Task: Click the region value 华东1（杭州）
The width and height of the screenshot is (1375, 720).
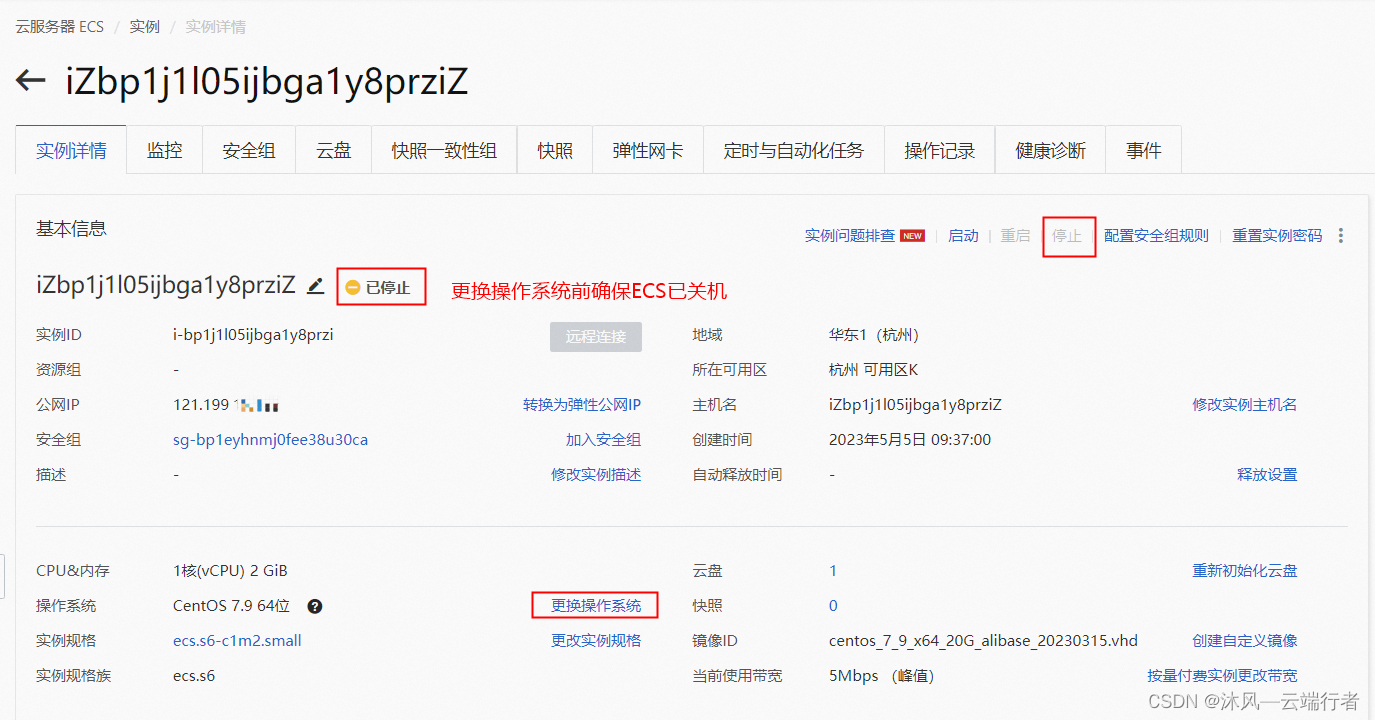Action: [x=874, y=335]
